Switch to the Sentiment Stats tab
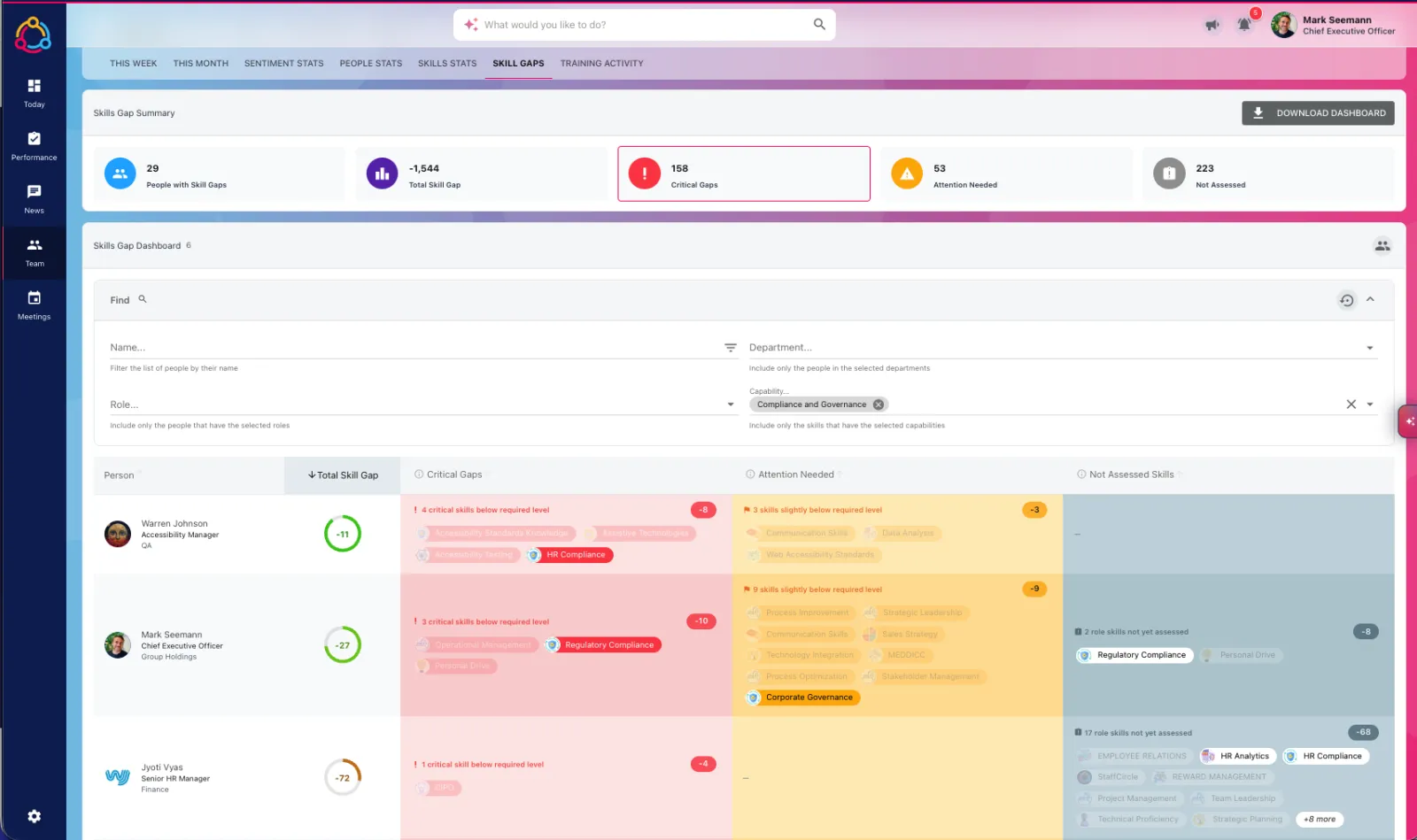Image resolution: width=1417 pixels, height=840 pixels. point(284,64)
